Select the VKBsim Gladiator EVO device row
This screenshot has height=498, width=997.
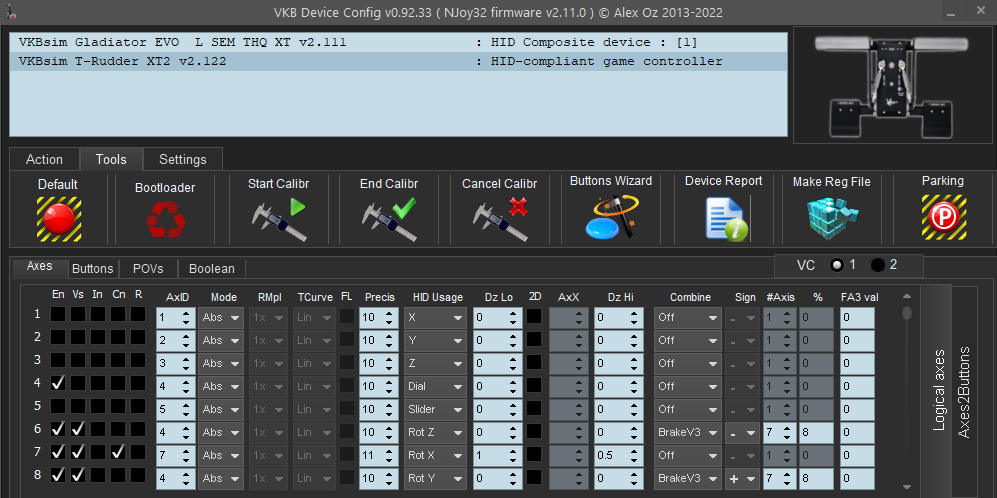point(398,43)
